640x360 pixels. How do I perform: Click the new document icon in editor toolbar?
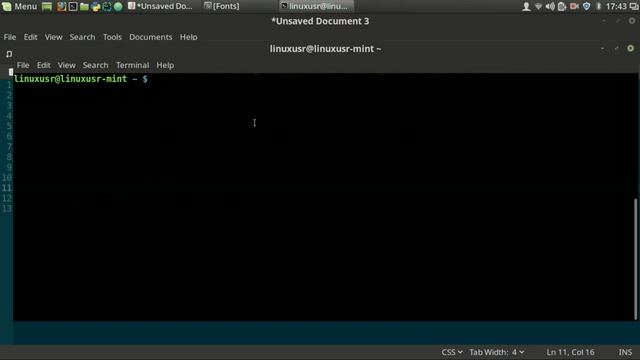point(9,54)
